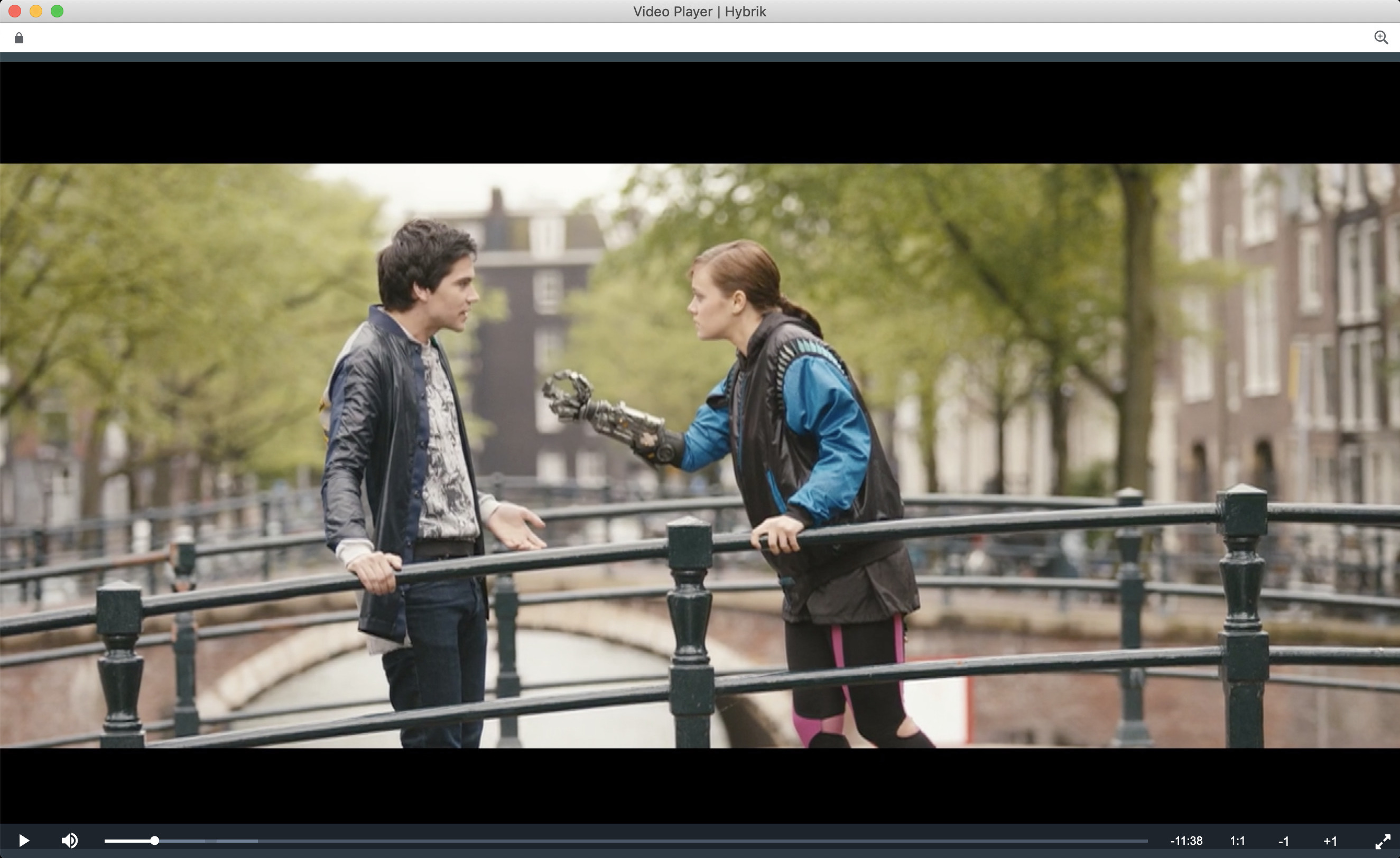Viewport: 1400px width, 858px height.
Task: Click the video frame to toggle playback
Action: point(700,455)
